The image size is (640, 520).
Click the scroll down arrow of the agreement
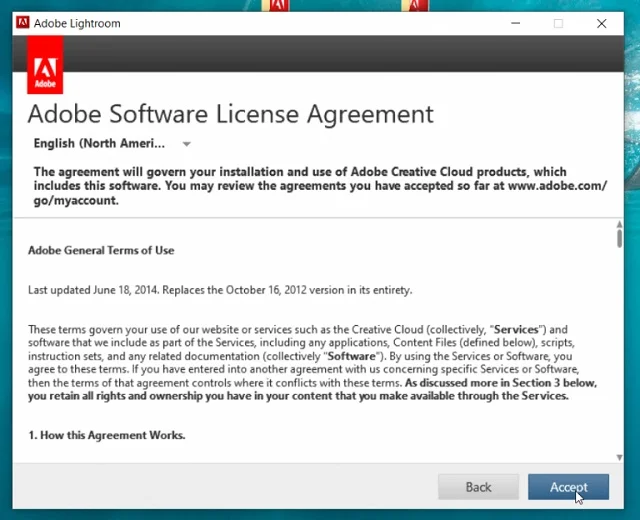[x=619, y=458]
